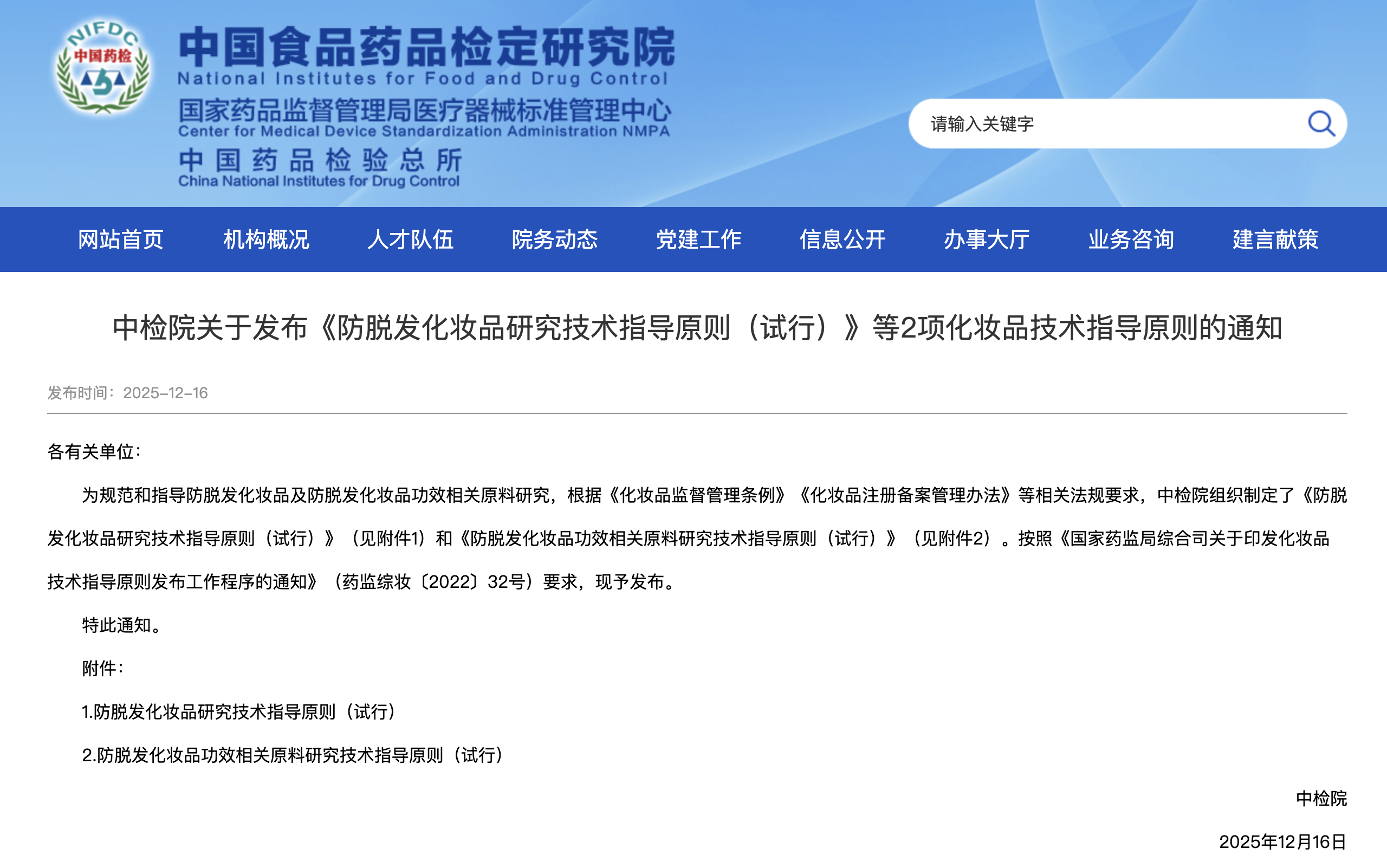Open the 办事大厅 navigation item
This screenshot has height=868, width=1387.
[987, 239]
